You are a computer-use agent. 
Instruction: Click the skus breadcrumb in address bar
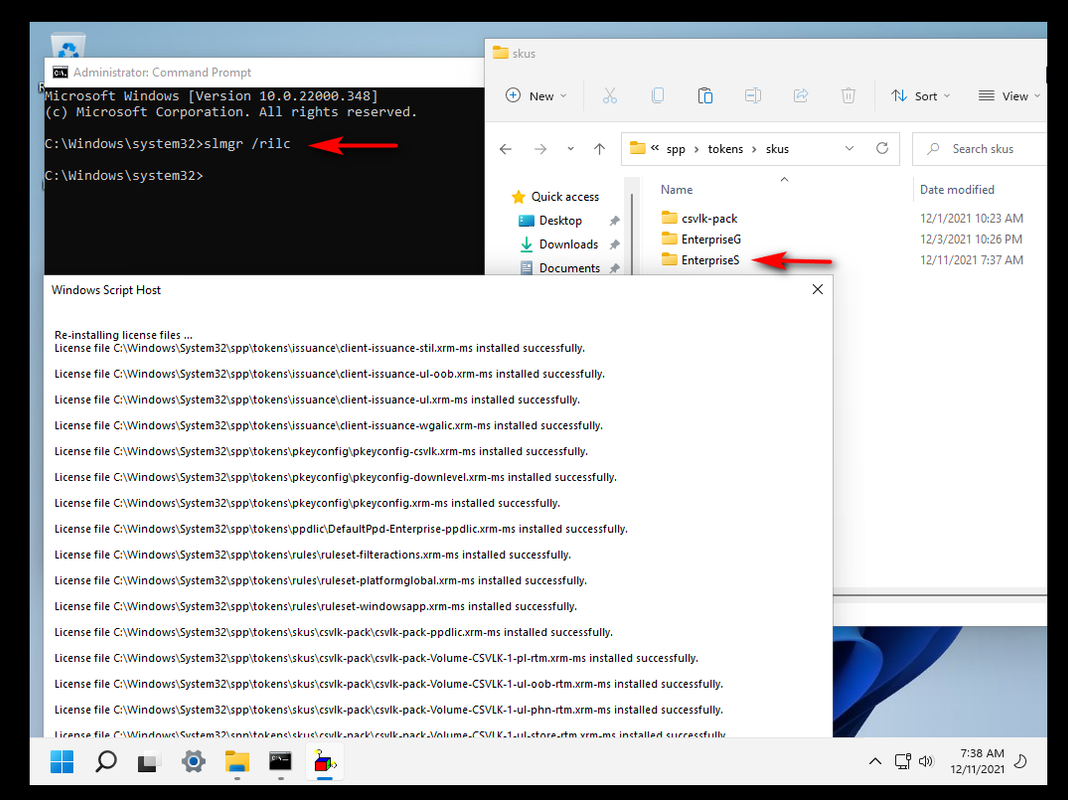click(x=777, y=149)
